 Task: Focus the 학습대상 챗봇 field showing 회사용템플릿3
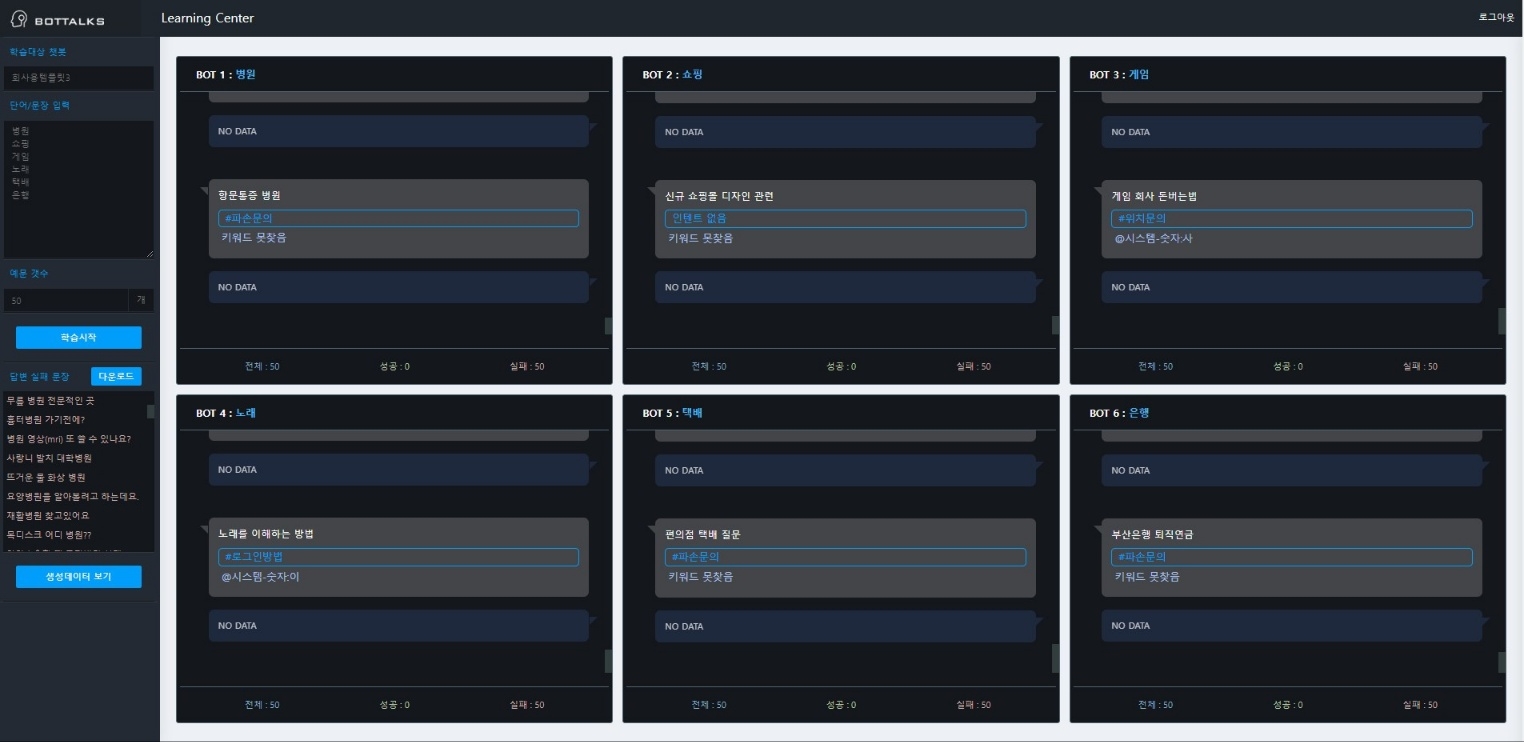point(78,78)
